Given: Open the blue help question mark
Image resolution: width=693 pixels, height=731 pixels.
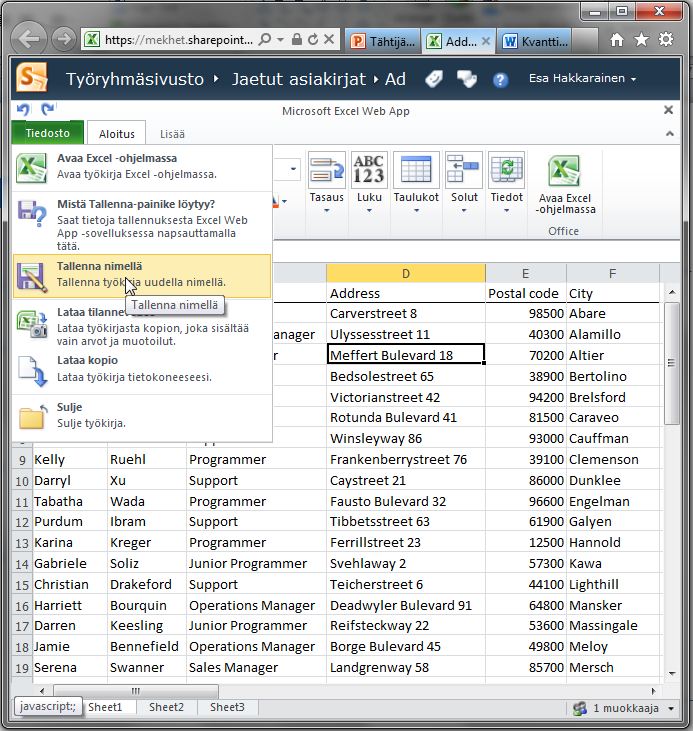Looking at the screenshot, I should [x=500, y=80].
